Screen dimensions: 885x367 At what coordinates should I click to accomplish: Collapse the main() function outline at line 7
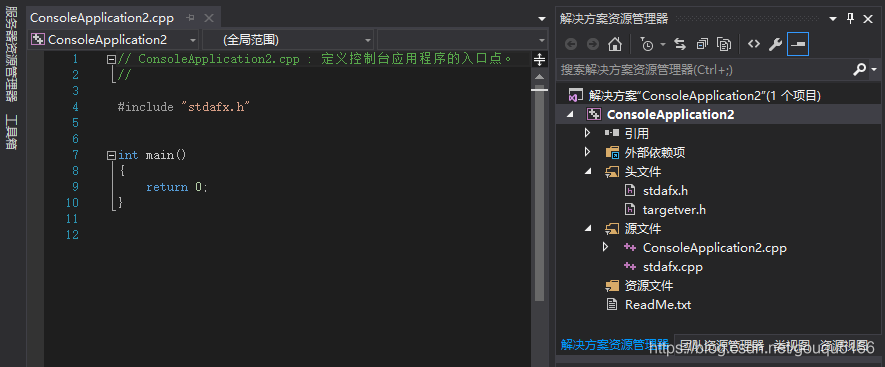(111, 155)
